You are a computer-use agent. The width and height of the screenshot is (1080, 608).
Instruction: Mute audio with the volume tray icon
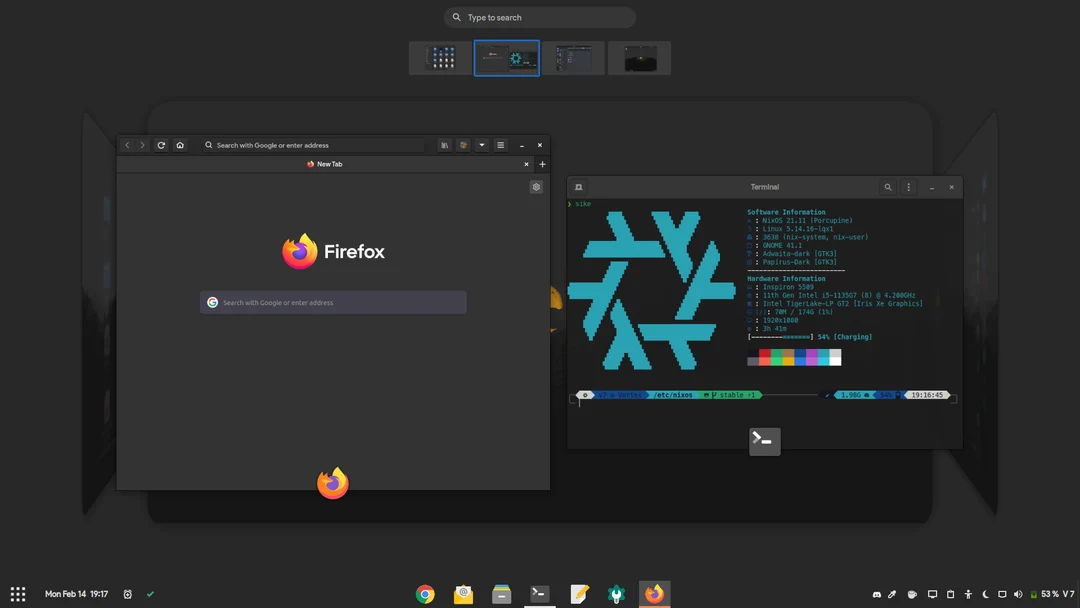point(1019,594)
